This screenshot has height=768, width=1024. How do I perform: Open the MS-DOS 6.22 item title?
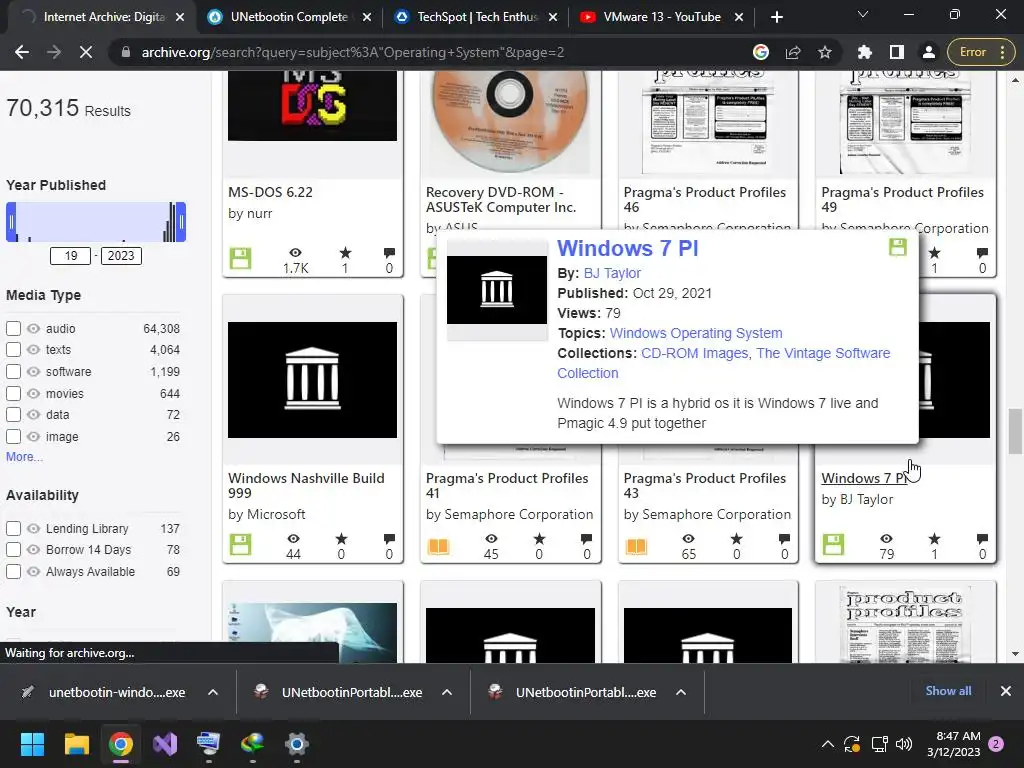coord(270,192)
